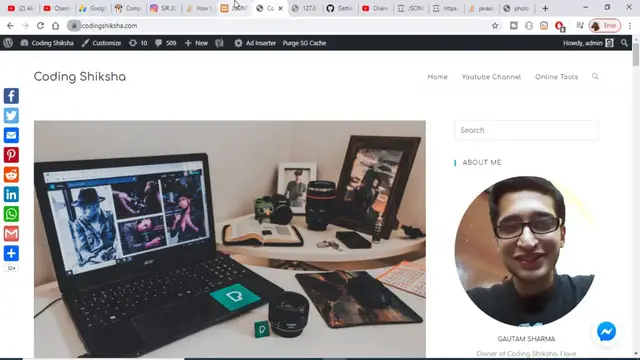Pin page using Pinterest sidebar icon
This screenshot has width=640, height=360.
tap(11, 155)
